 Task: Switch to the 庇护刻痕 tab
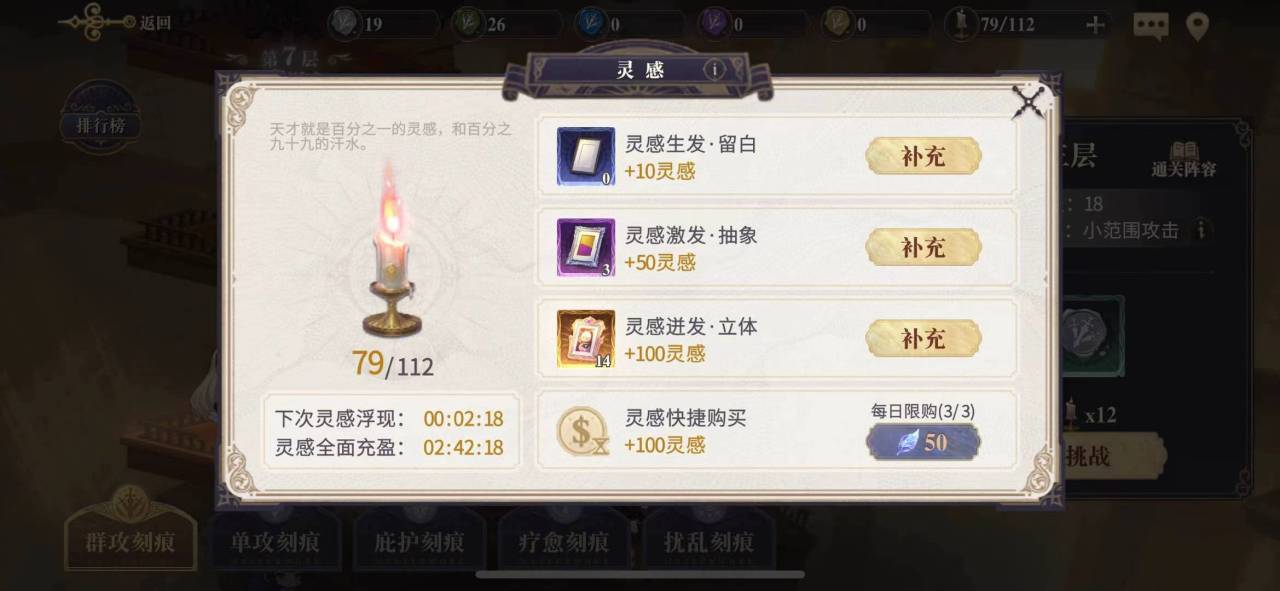[419, 542]
